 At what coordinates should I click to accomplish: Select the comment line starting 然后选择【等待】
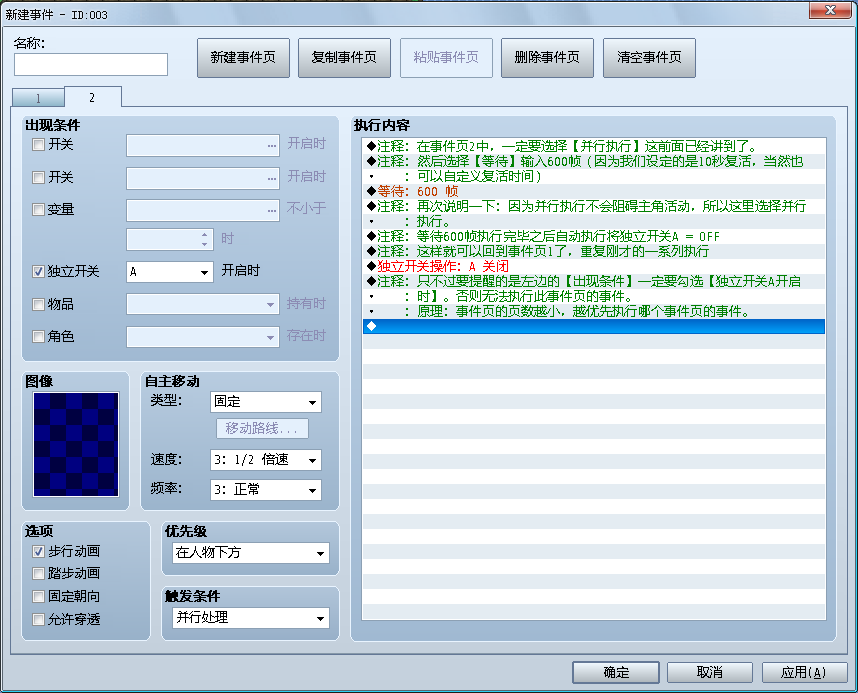(594, 161)
